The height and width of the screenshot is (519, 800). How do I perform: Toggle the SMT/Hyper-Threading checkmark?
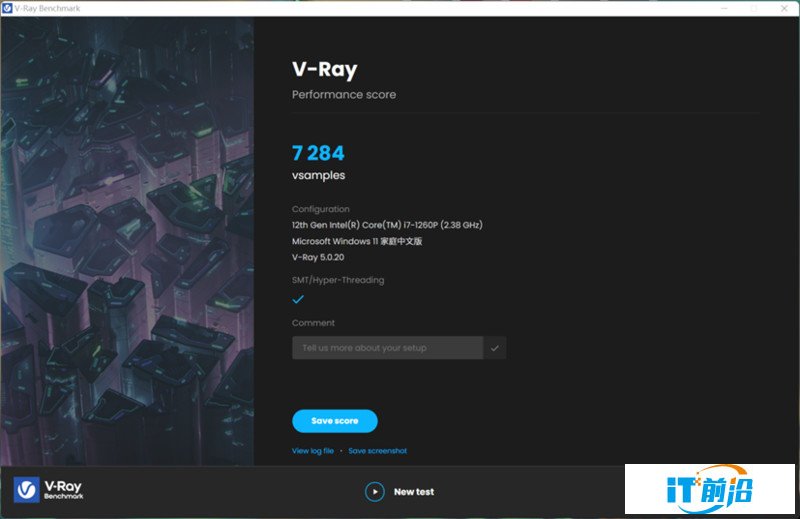(298, 299)
